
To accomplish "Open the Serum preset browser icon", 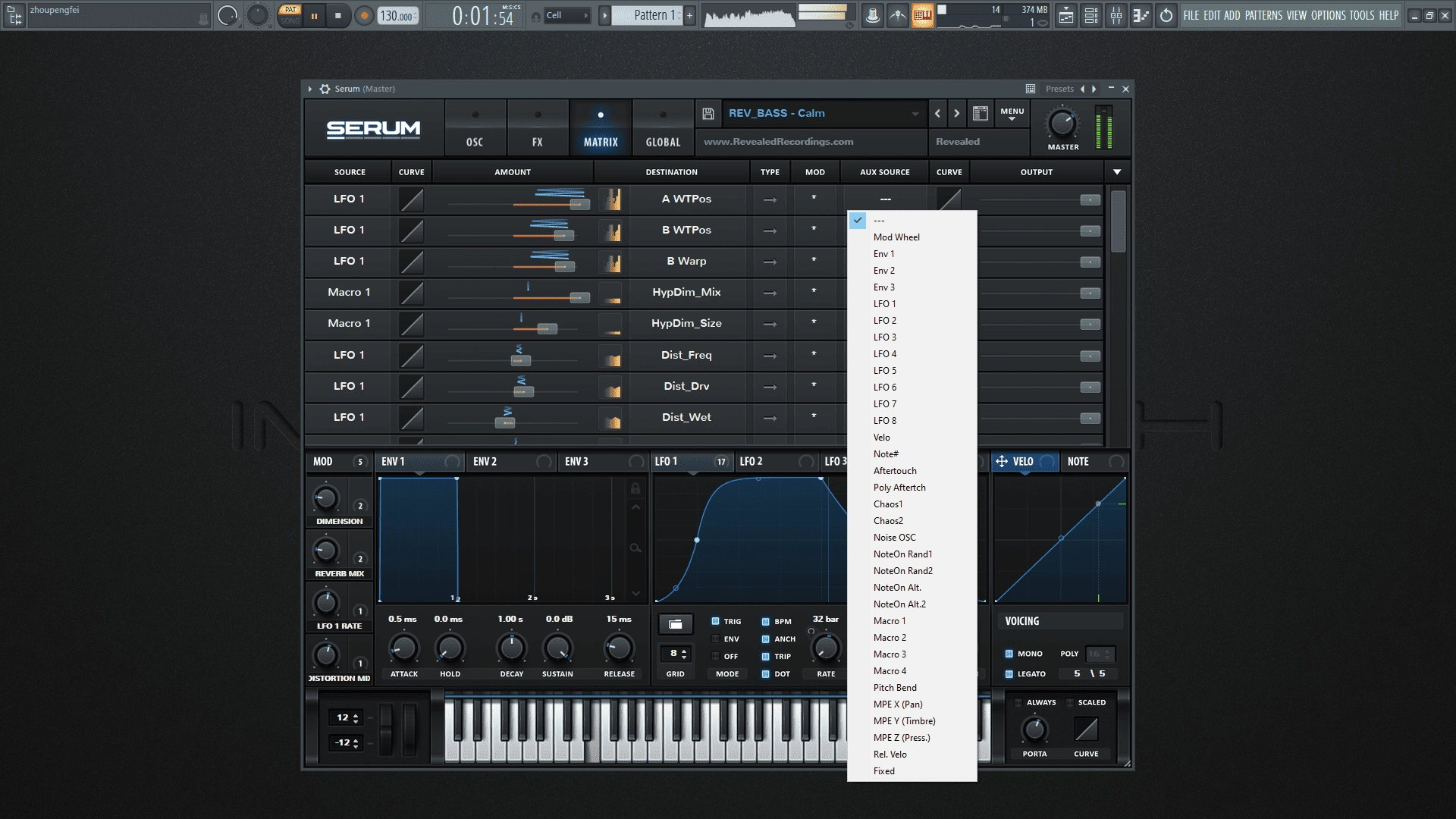I will tap(981, 114).
